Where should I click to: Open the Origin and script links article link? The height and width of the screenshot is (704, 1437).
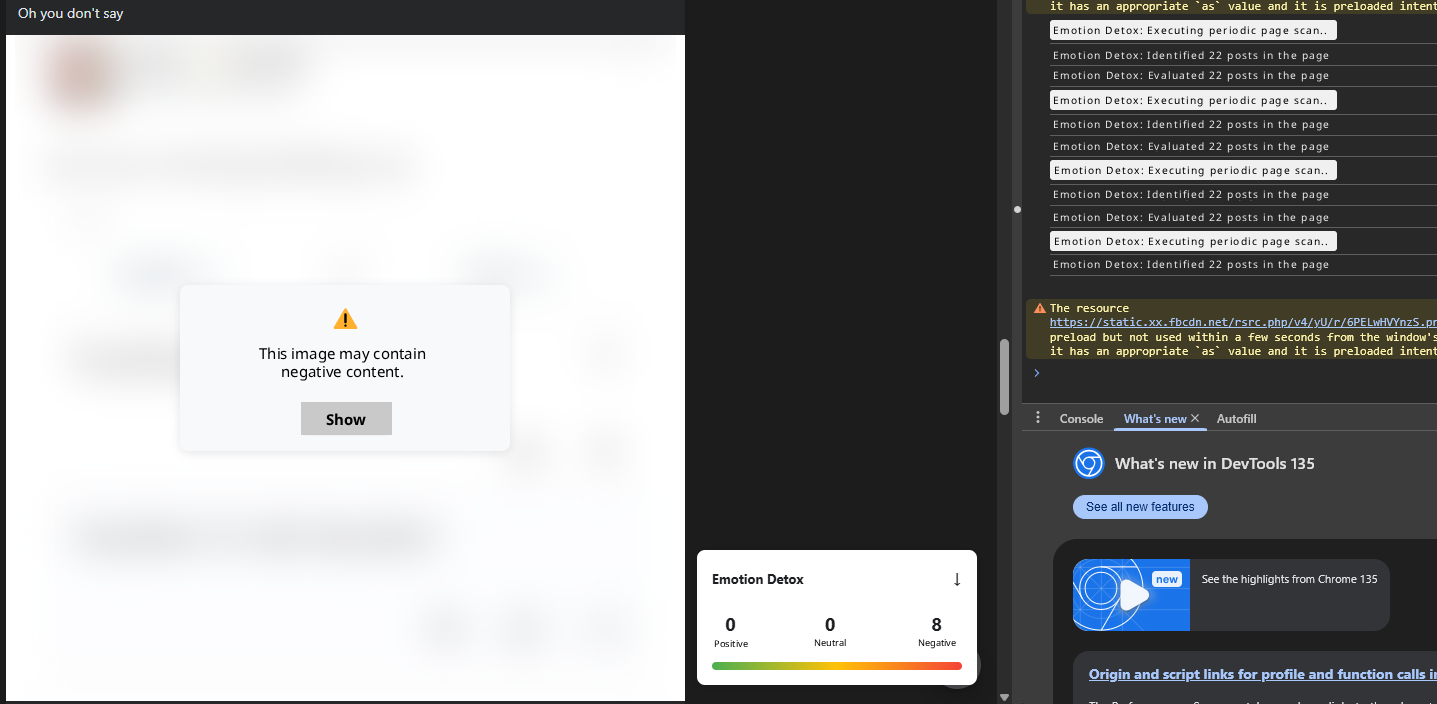pyautogui.click(x=1262, y=674)
